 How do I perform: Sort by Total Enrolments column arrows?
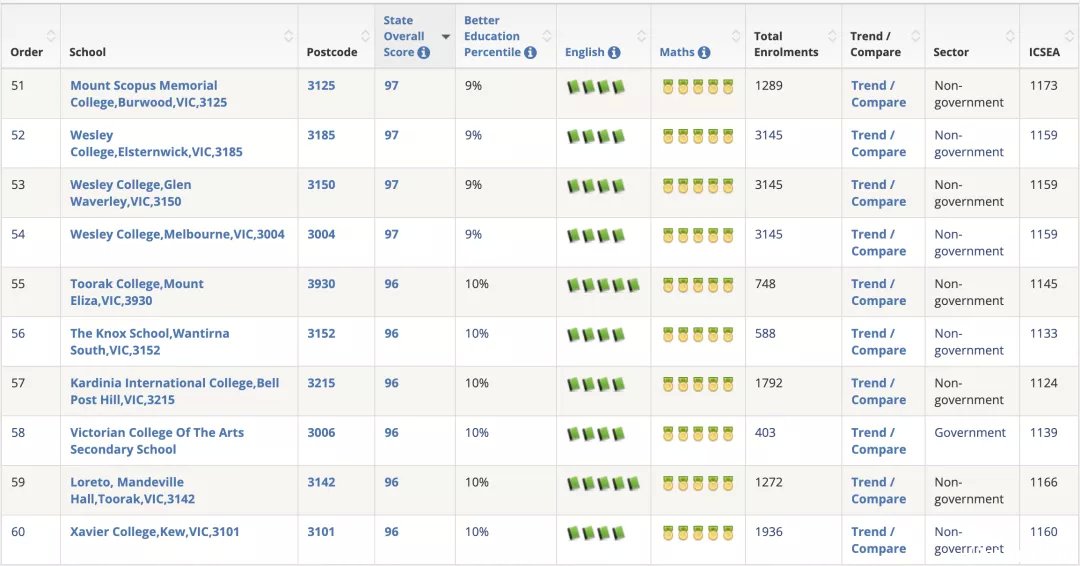832,36
